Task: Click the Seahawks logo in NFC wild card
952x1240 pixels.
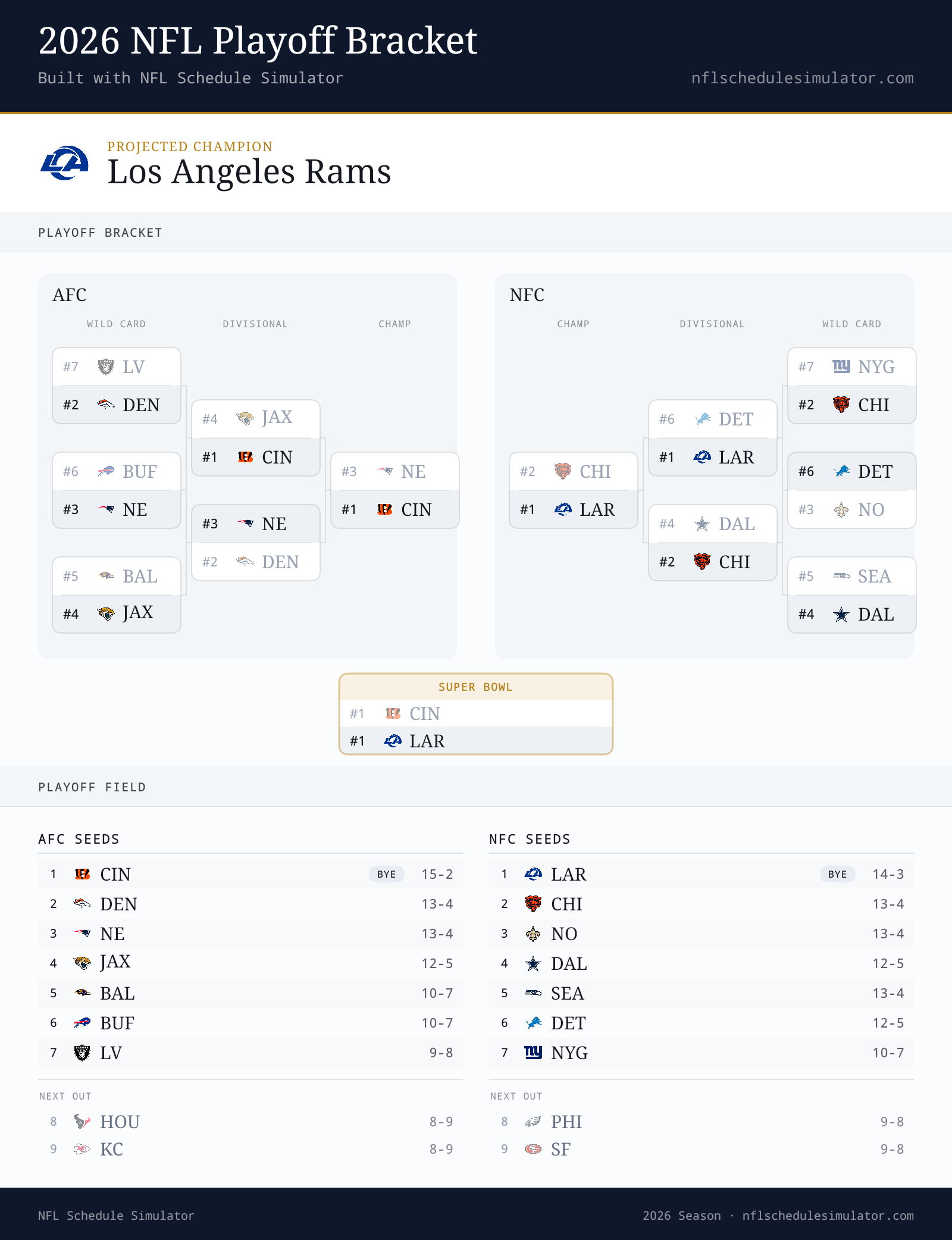Action: tap(841, 576)
